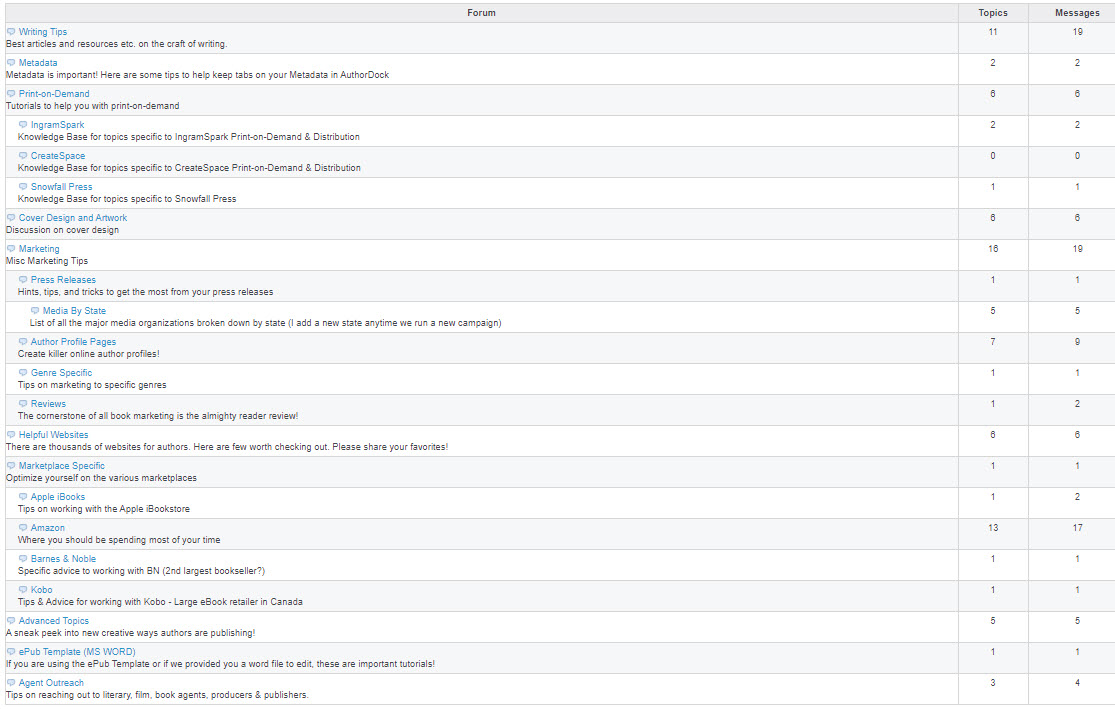The image size is (1115, 709).
Task: Click Topics count 11 in Writing Tips row
Action: click(993, 32)
